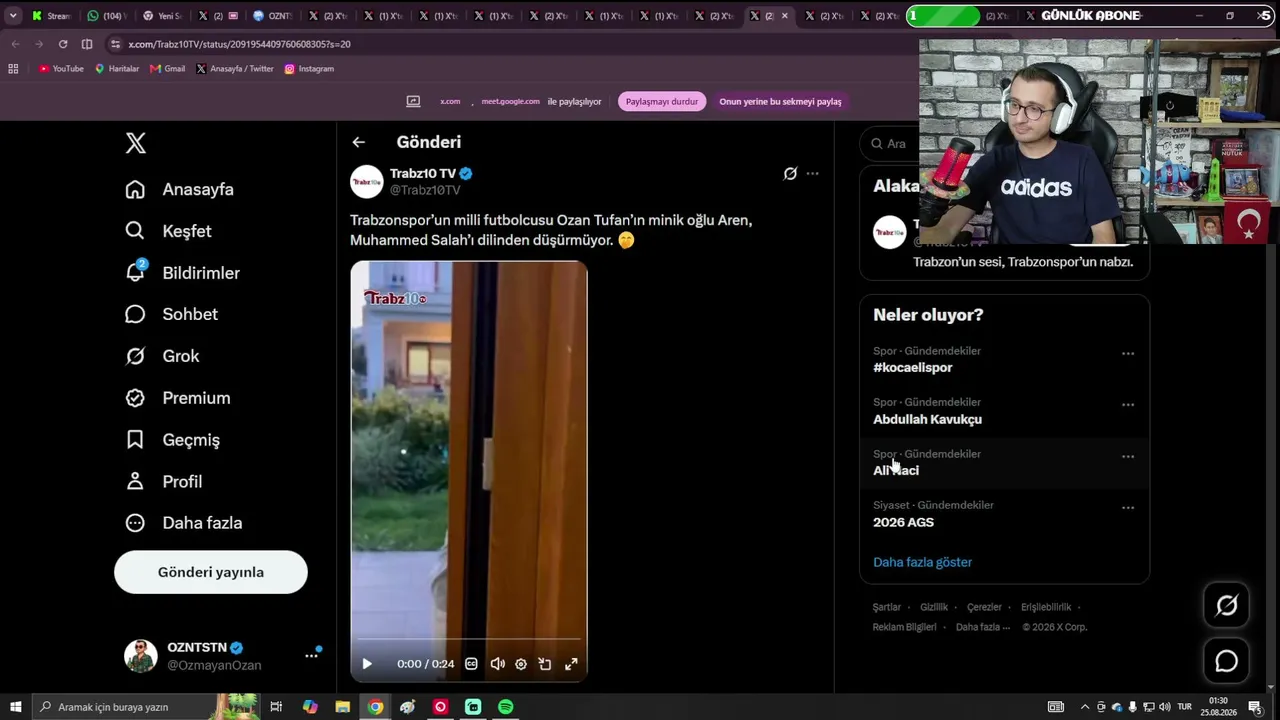This screenshot has height=720, width=1280.
Task: Click the Grok icon on the post header
Action: pos(790,174)
